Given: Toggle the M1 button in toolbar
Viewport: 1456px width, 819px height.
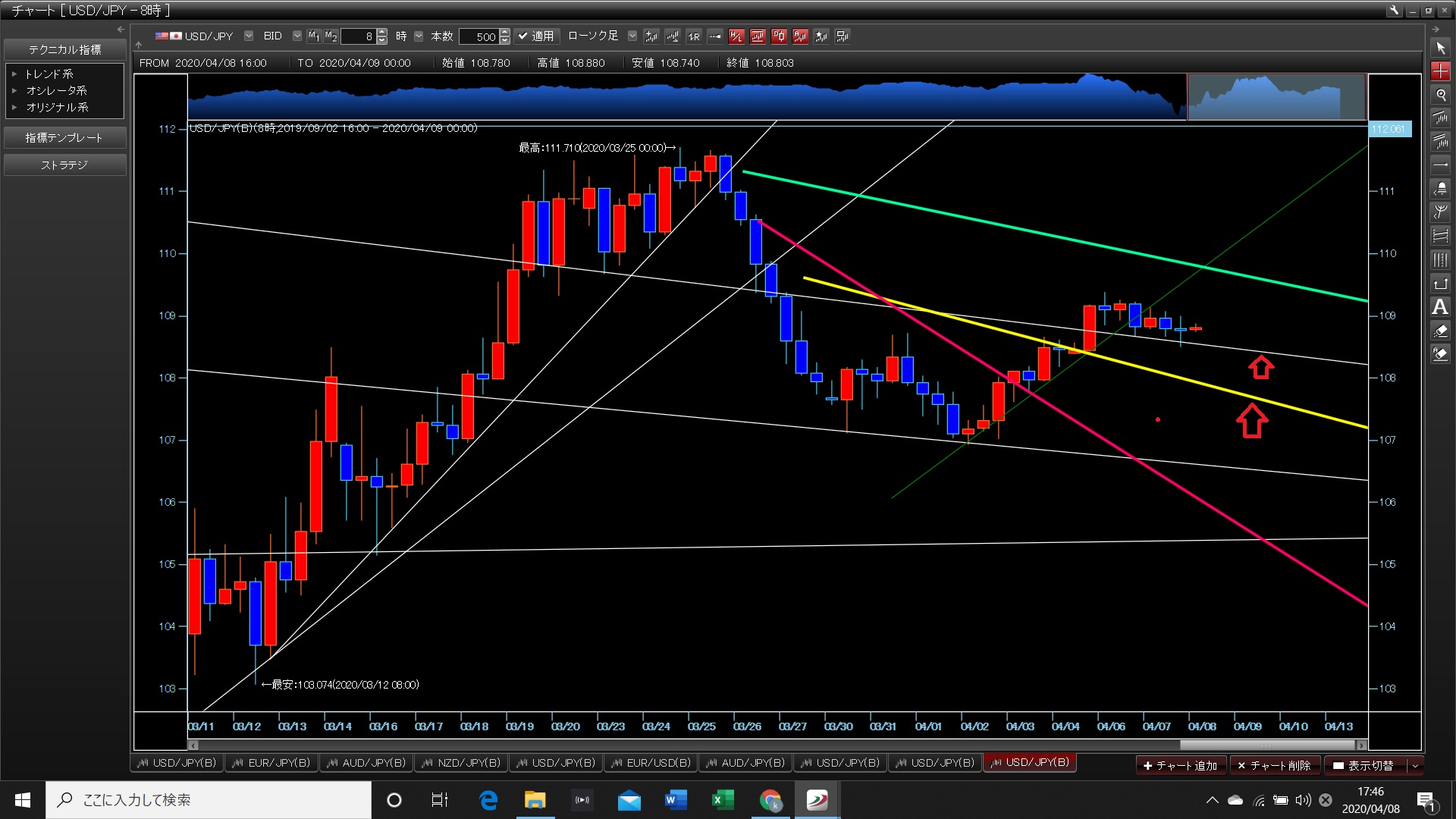Looking at the screenshot, I should click(314, 36).
